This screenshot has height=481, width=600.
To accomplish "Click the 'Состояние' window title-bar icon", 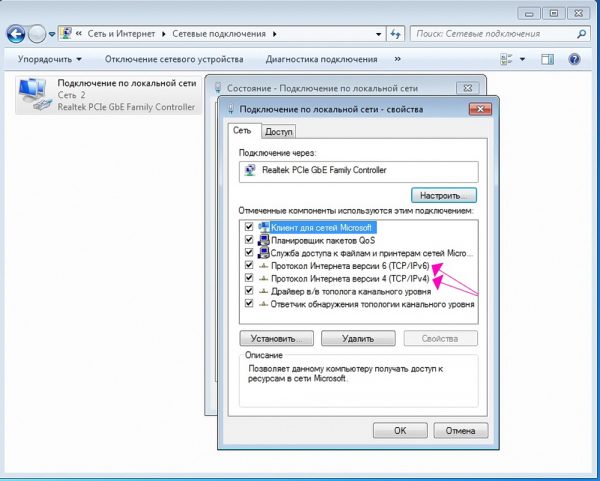I will coord(218,88).
